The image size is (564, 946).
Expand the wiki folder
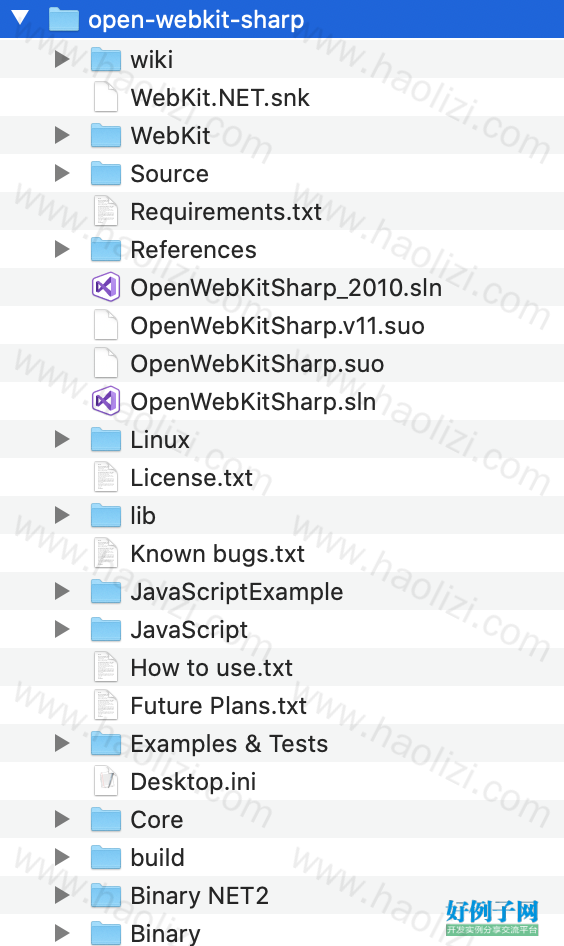(62, 59)
